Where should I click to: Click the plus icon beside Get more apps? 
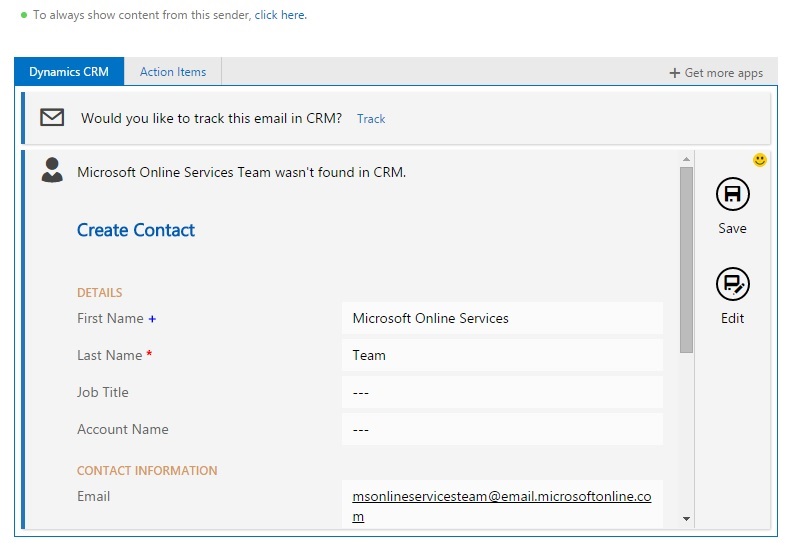point(675,73)
